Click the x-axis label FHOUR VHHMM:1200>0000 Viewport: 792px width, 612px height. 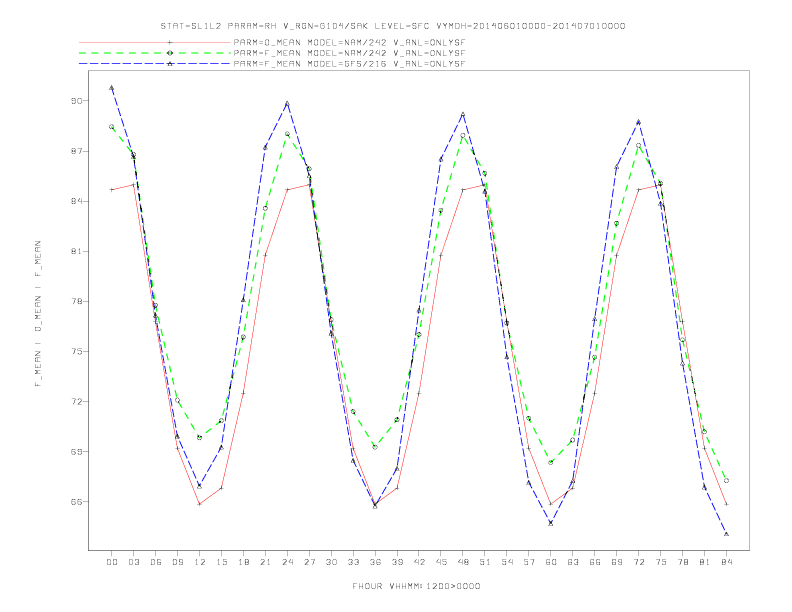pyautogui.click(x=416, y=586)
